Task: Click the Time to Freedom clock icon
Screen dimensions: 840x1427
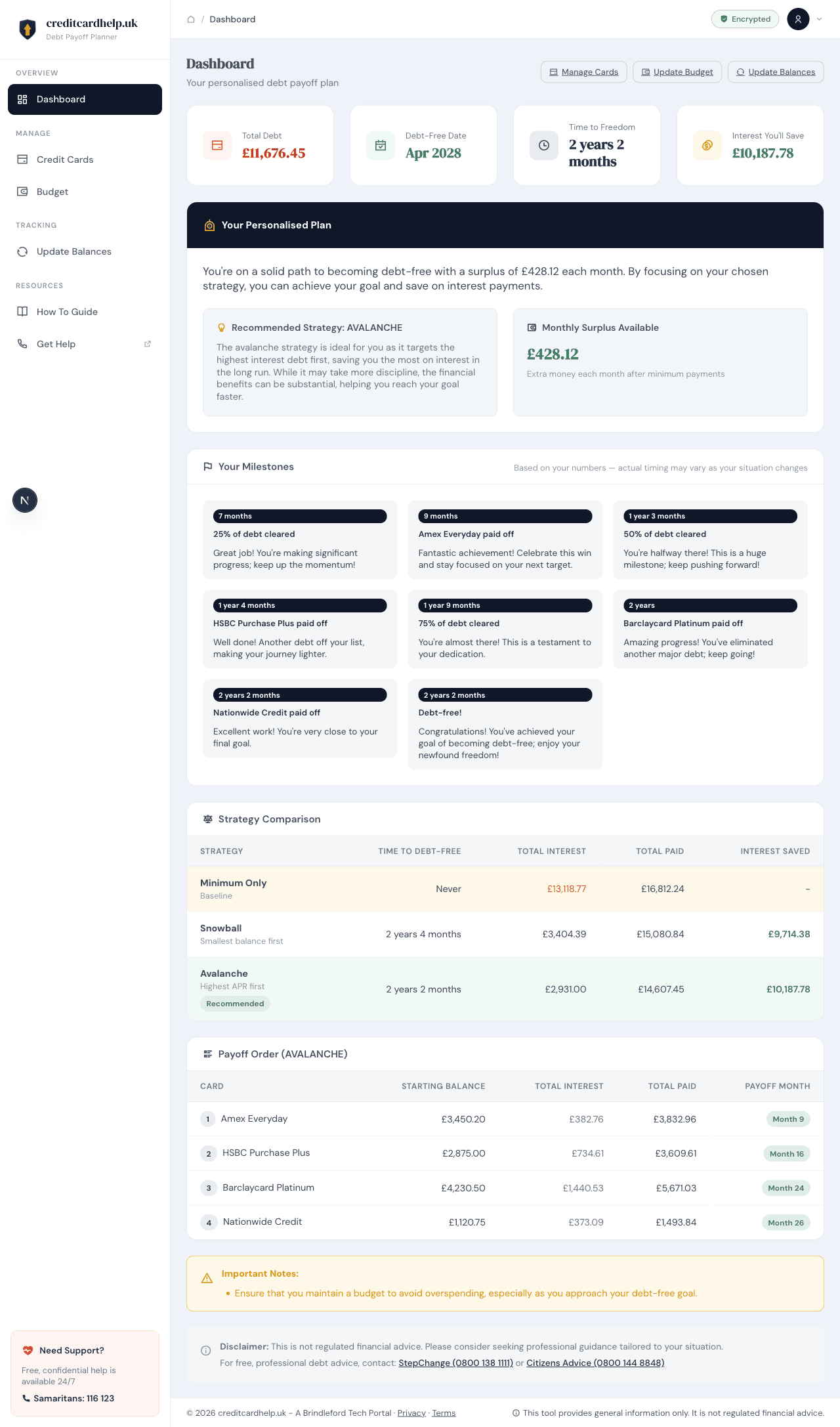Action: pyautogui.click(x=544, y=145)
